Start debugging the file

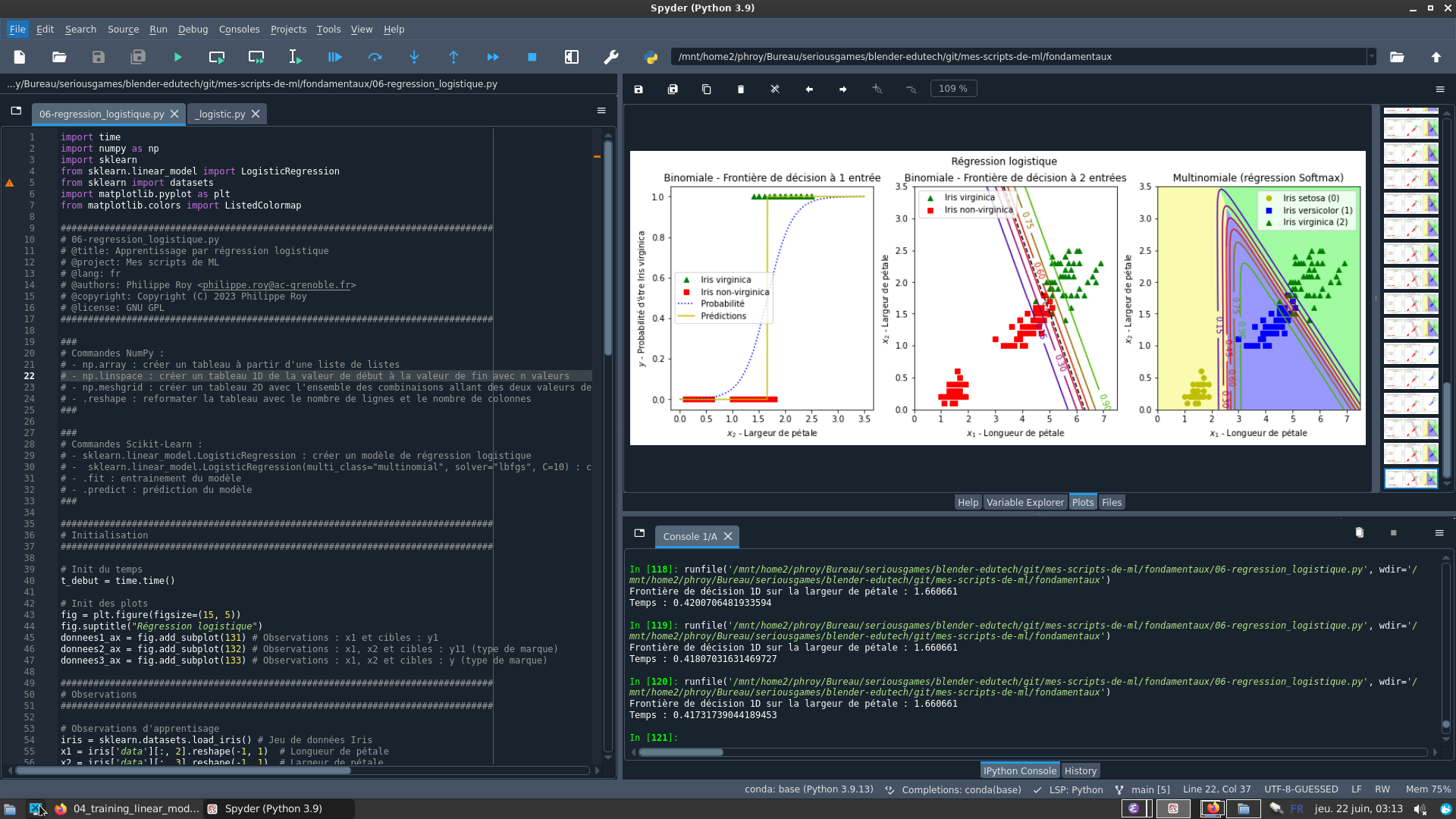coord(335,57)
